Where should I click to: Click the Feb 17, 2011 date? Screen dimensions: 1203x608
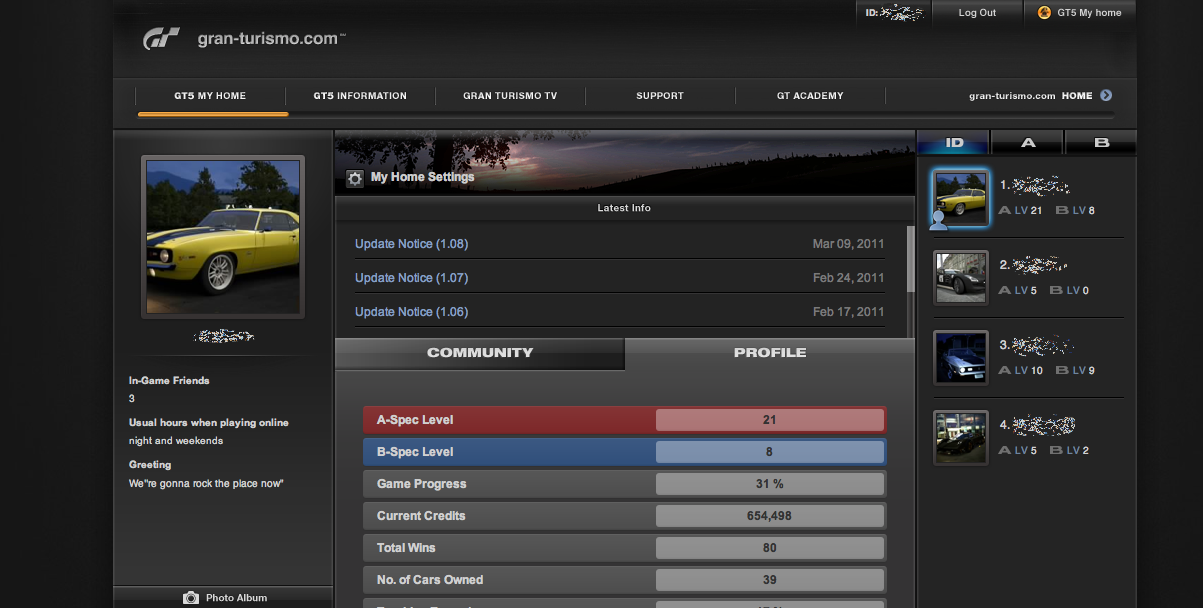[x=849, y=312]
